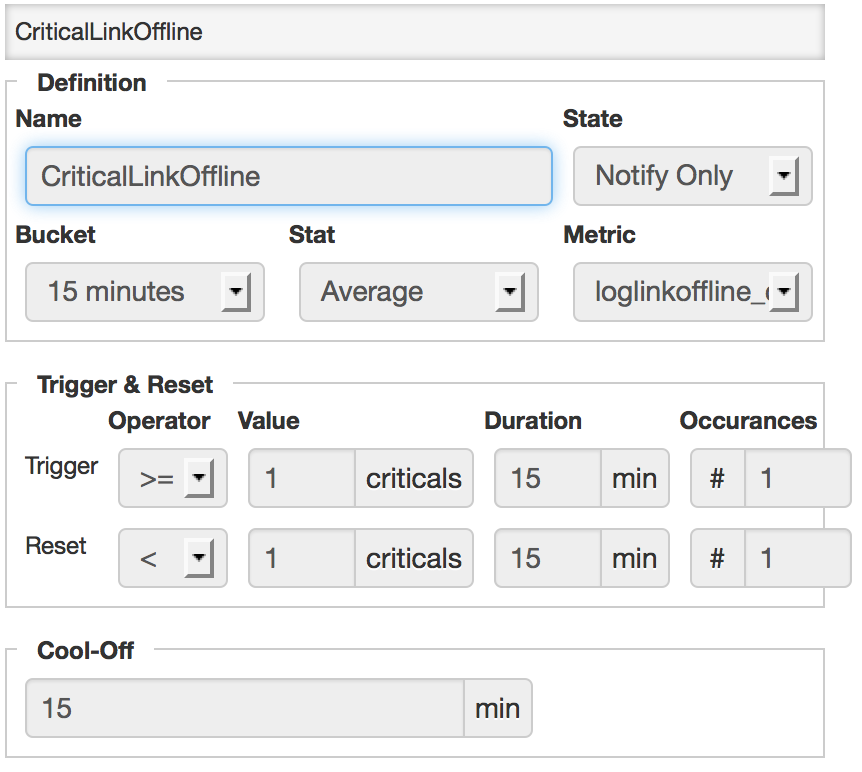Viewport: 862px width, 772px height.
Task: Click the Trigger Duration field showing 15
Action: click(545, 478)
